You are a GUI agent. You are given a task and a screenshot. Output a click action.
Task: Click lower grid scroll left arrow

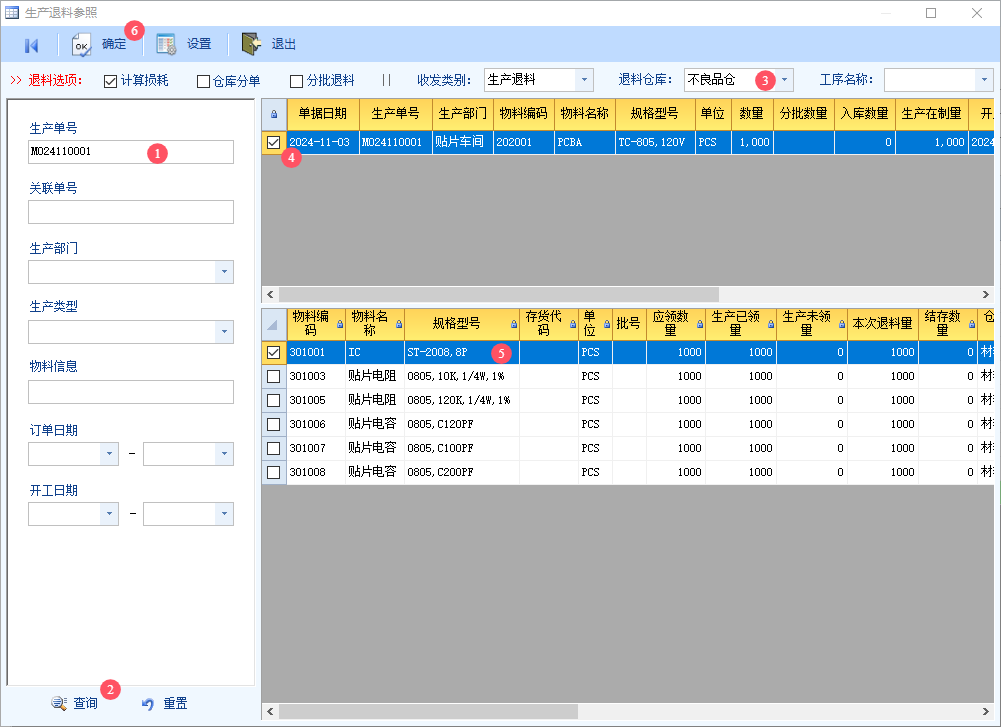[x=270, y=711]
